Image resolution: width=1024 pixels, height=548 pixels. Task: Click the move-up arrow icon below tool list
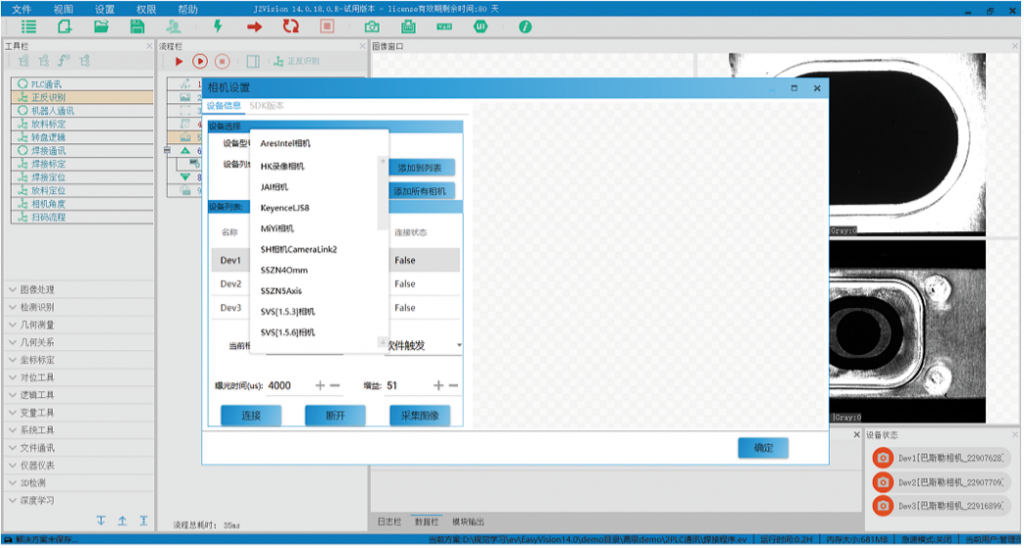[122, 521]
